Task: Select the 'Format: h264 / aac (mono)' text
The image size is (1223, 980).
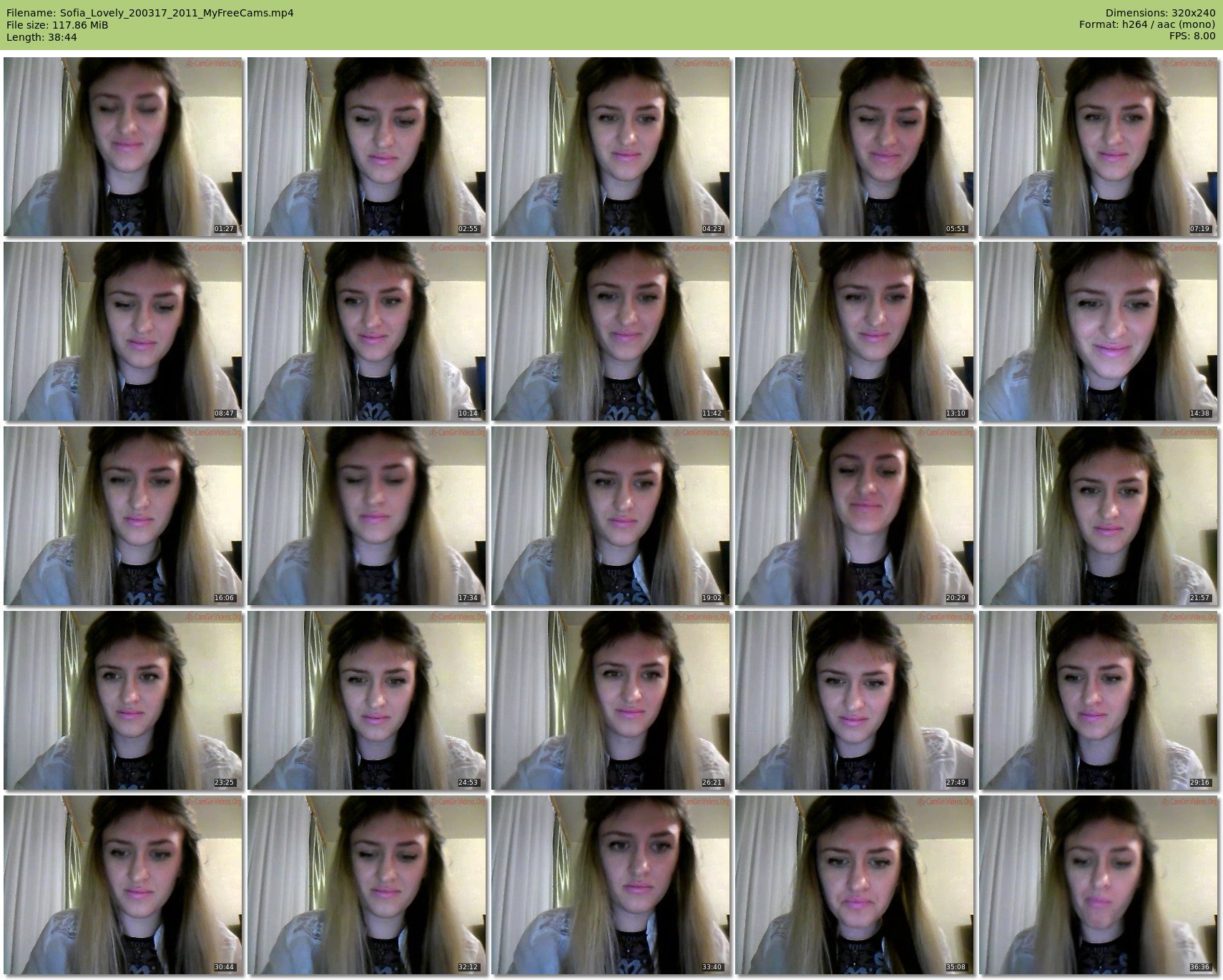Action: coord(1147,24)
